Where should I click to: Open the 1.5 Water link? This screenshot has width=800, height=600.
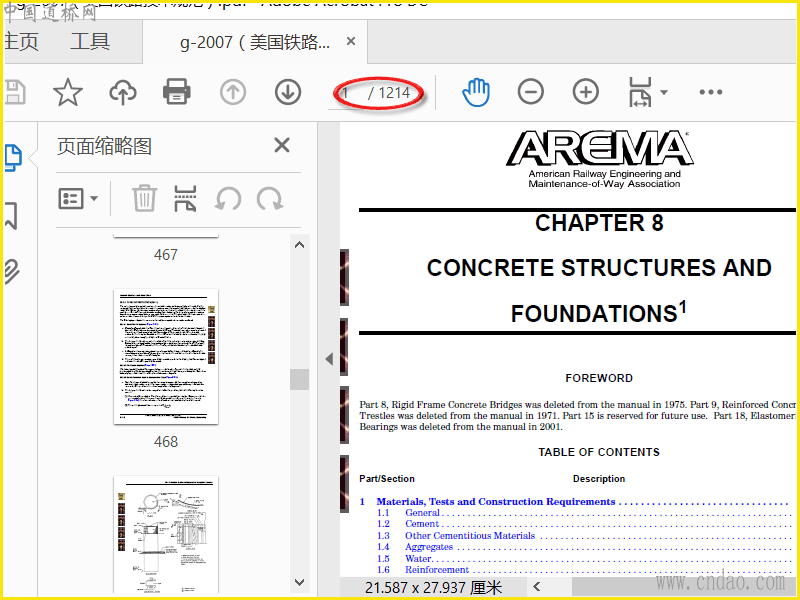(418, 559)
